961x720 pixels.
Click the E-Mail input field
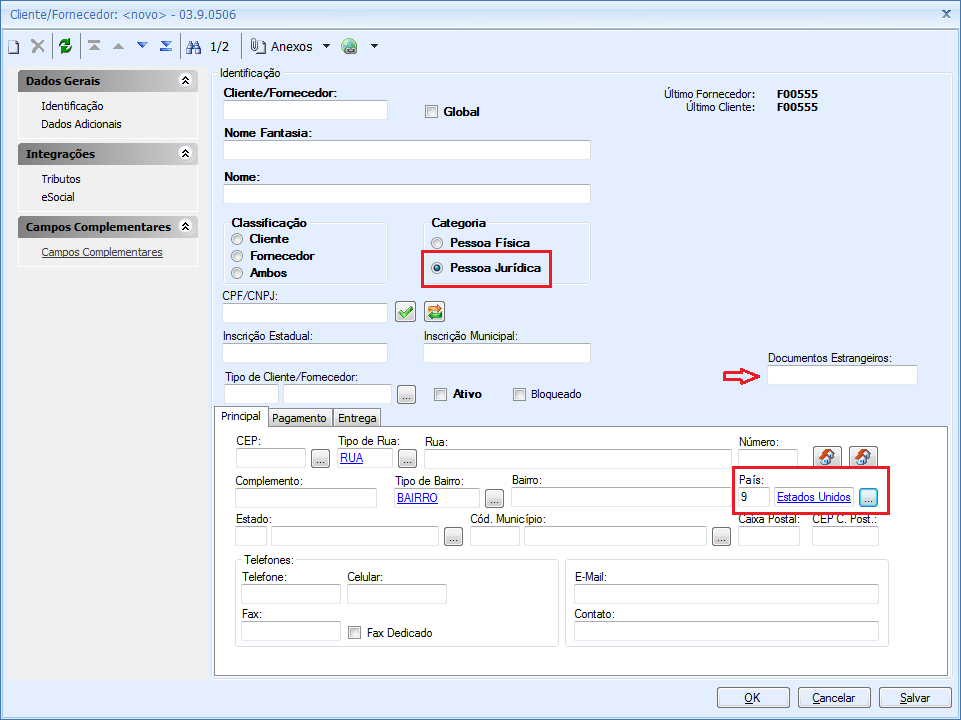coord(726,594)
